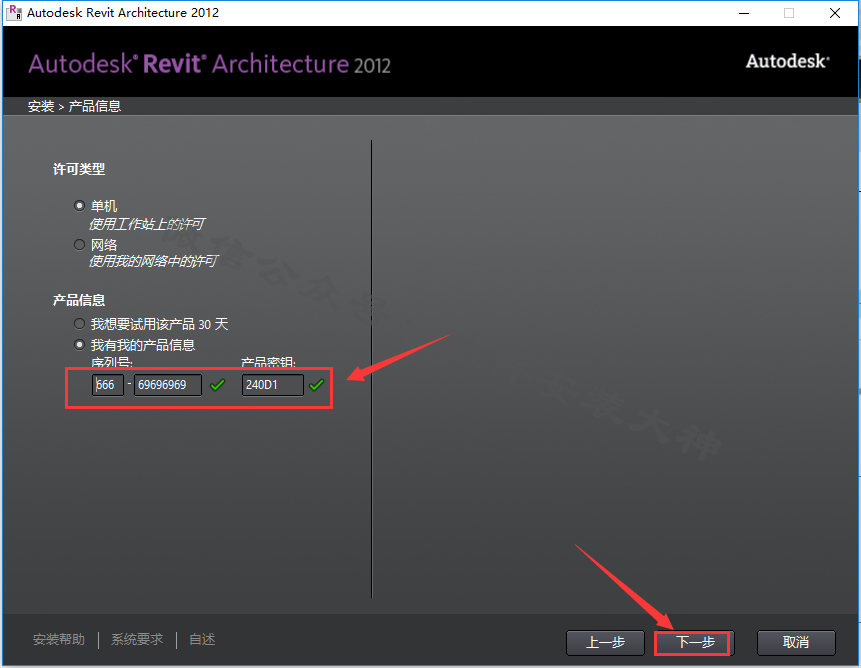The height and width of the screenshot is (668, 861).
Task: Choose 我想要试用该产品 30 天 trial option
Action: (x=80, y=324)
